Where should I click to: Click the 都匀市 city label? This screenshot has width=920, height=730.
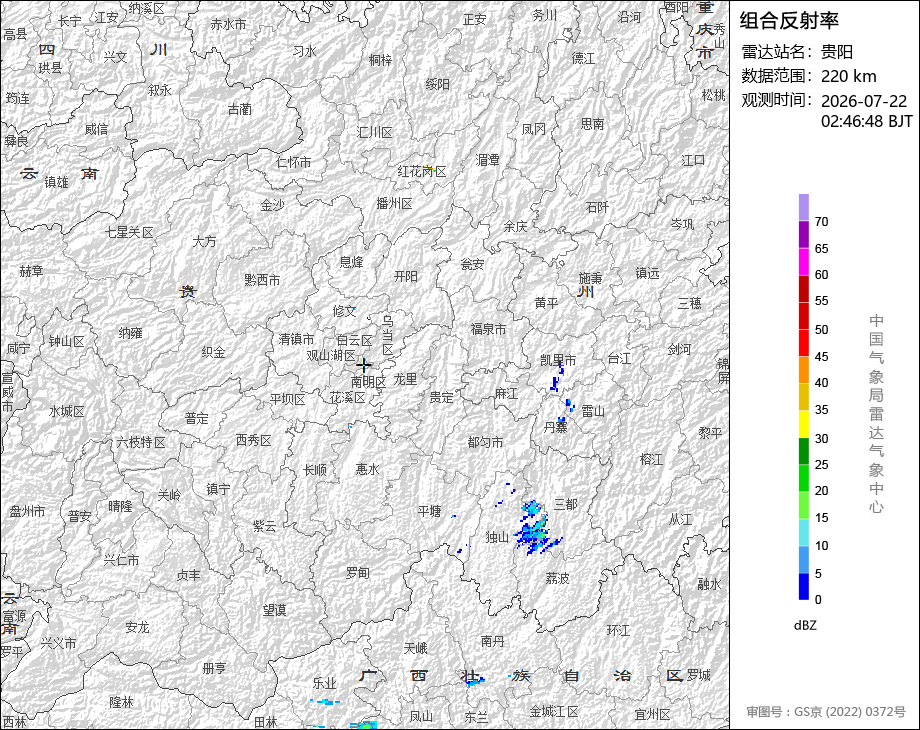pos(485,442)
